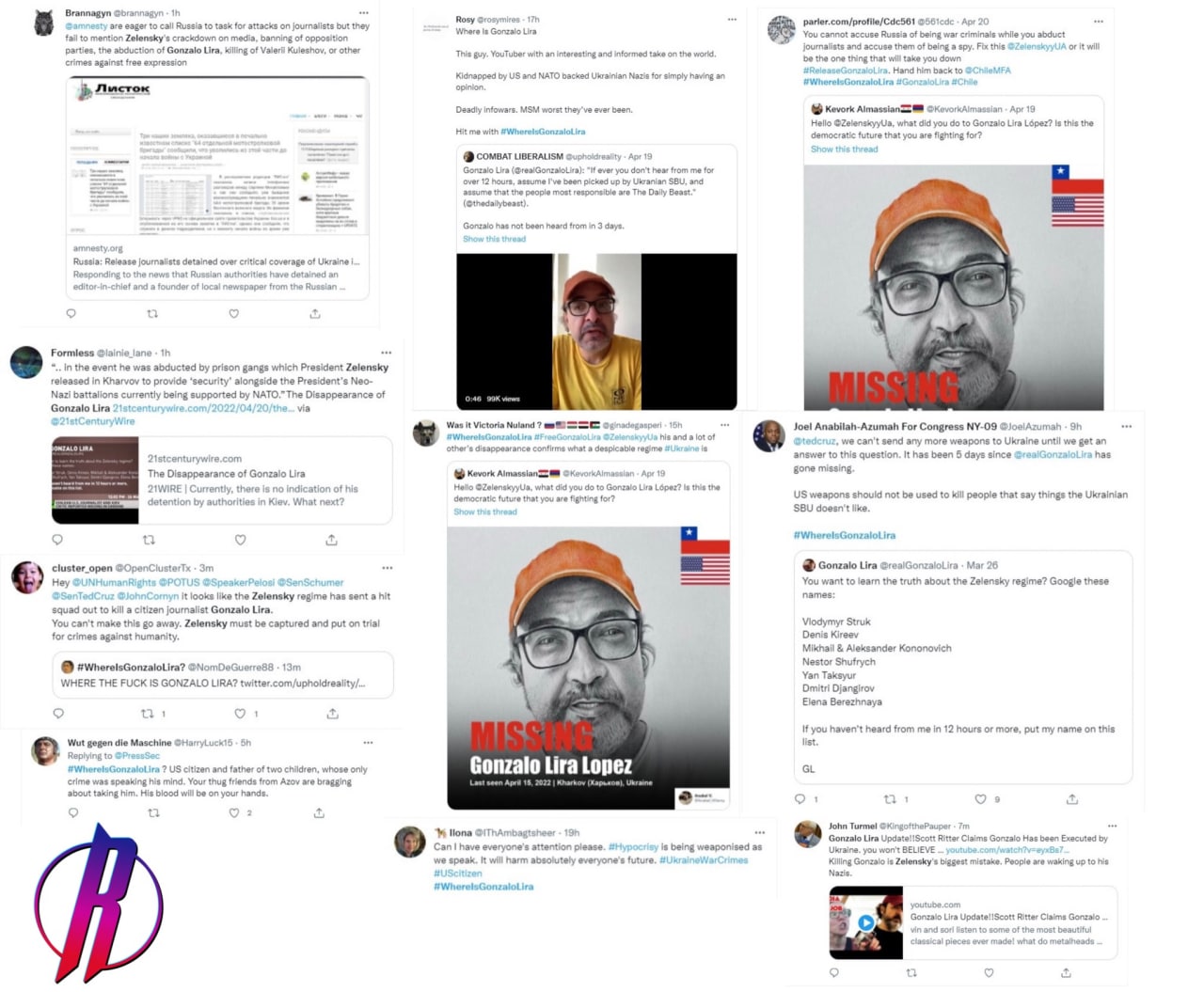The image size is (1204, 992).
Task: Reply to Formless 21stCenturyWire tweet
Action: pyautogui.click(x=57, y=540)
